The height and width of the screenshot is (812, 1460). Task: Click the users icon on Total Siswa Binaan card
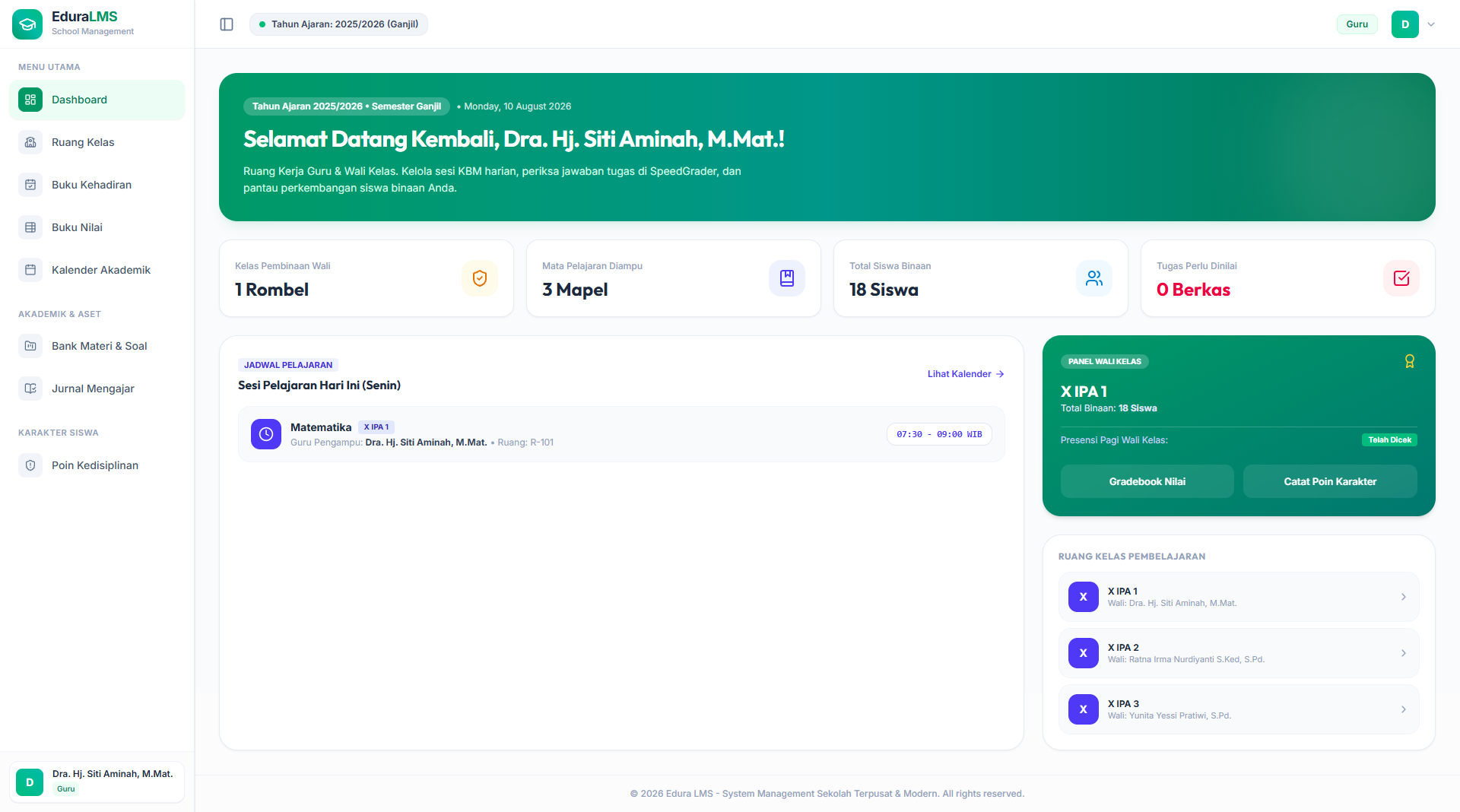(x=1094, y=278)
